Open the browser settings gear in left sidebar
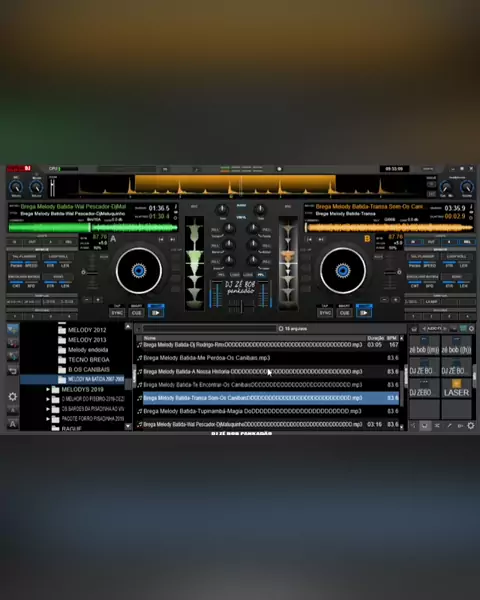The width and height of the screenshot is (480, 600). click(x=12, y=397)
